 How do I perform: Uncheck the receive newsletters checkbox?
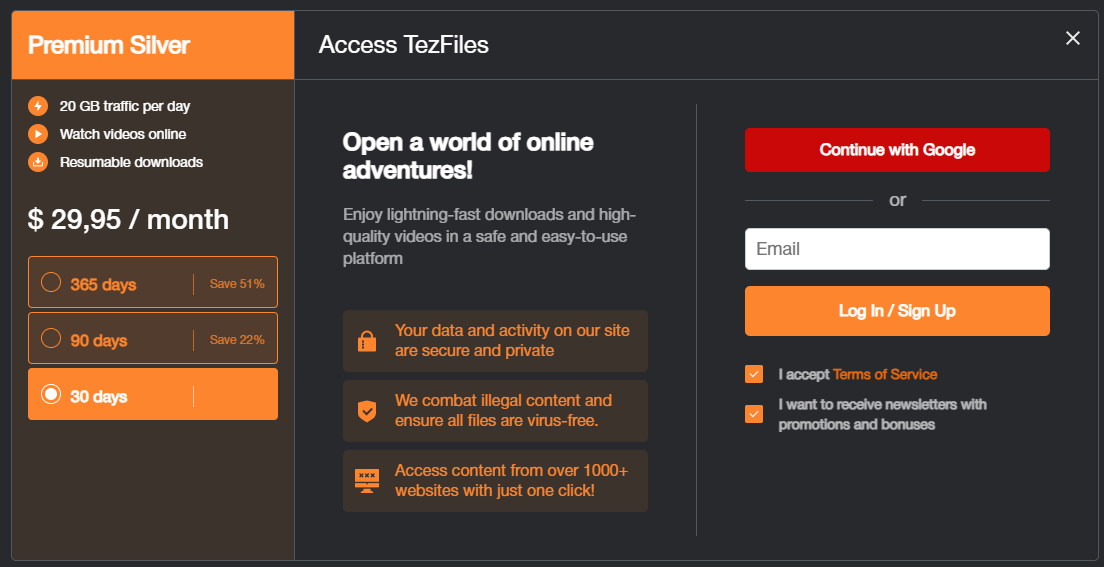tap(754, 414)
